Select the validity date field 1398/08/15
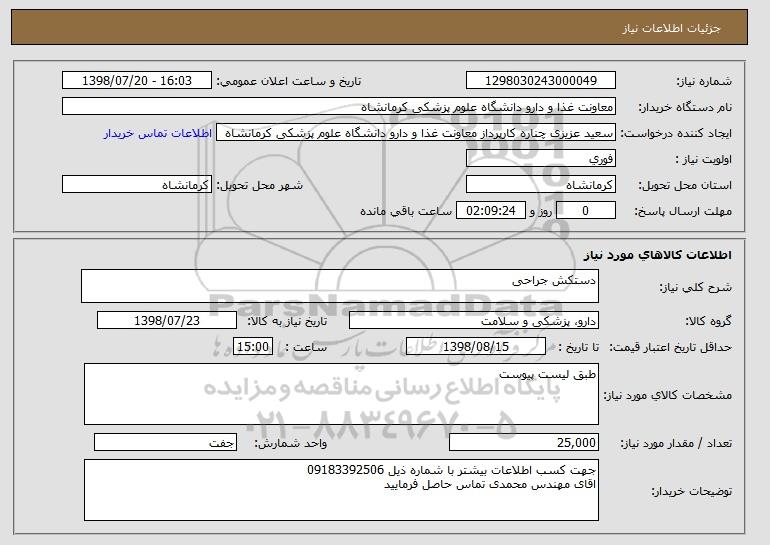Image resolution: width=770 pixels, height=545 pixels. coord(476,347)
